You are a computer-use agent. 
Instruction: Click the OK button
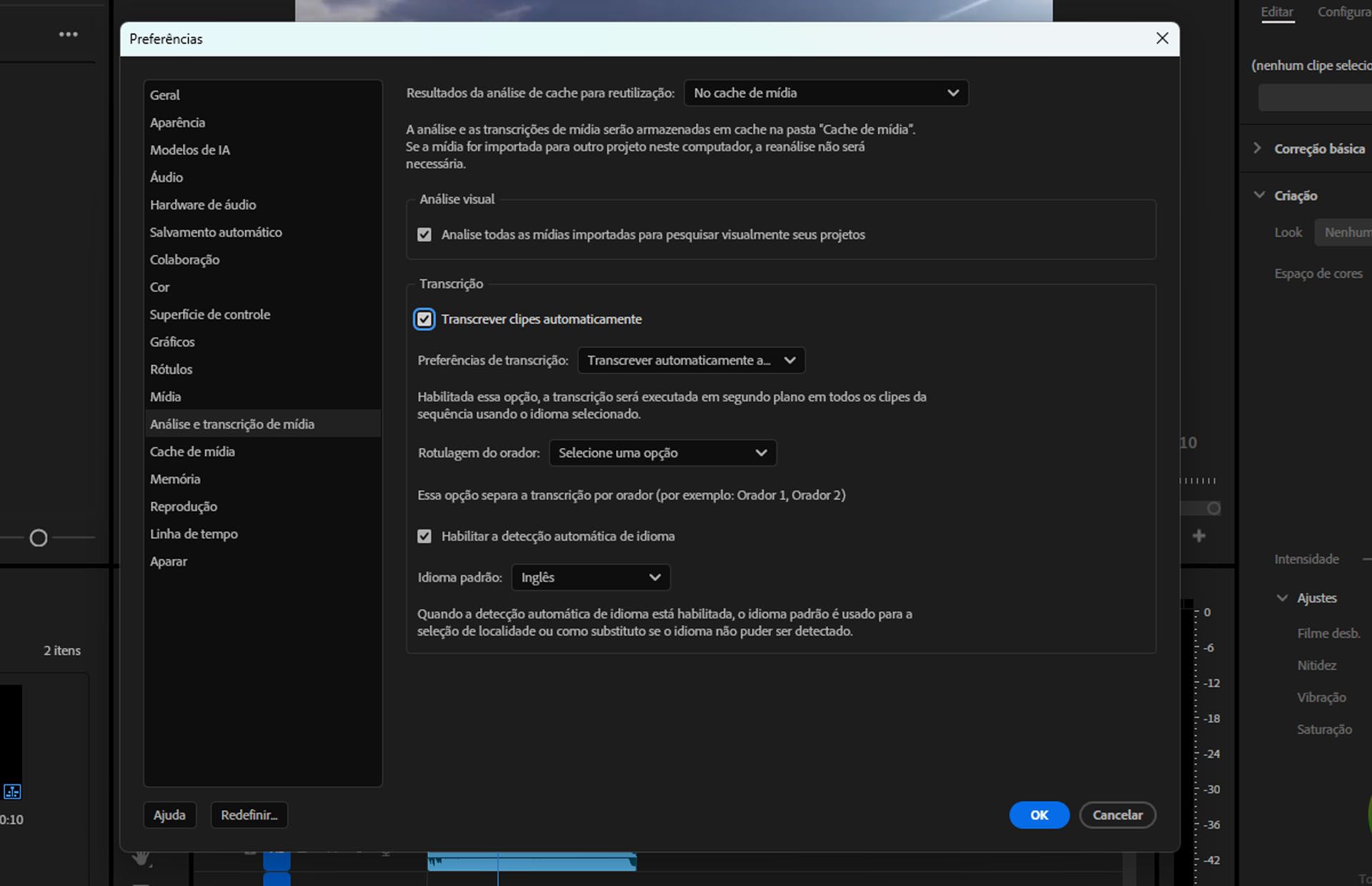tap(1038, 815)
